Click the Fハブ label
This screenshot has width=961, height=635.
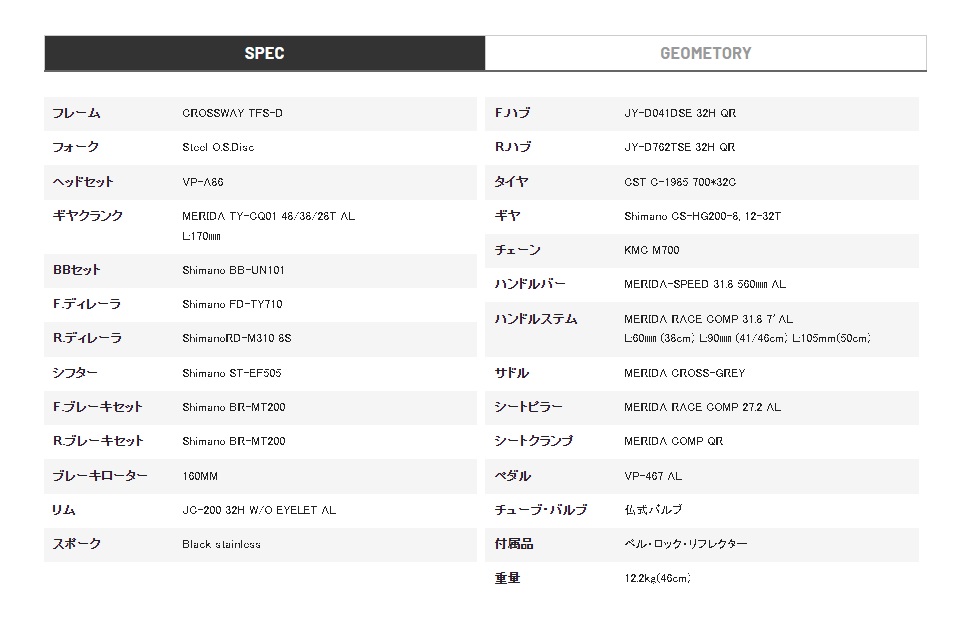(512, 113)
